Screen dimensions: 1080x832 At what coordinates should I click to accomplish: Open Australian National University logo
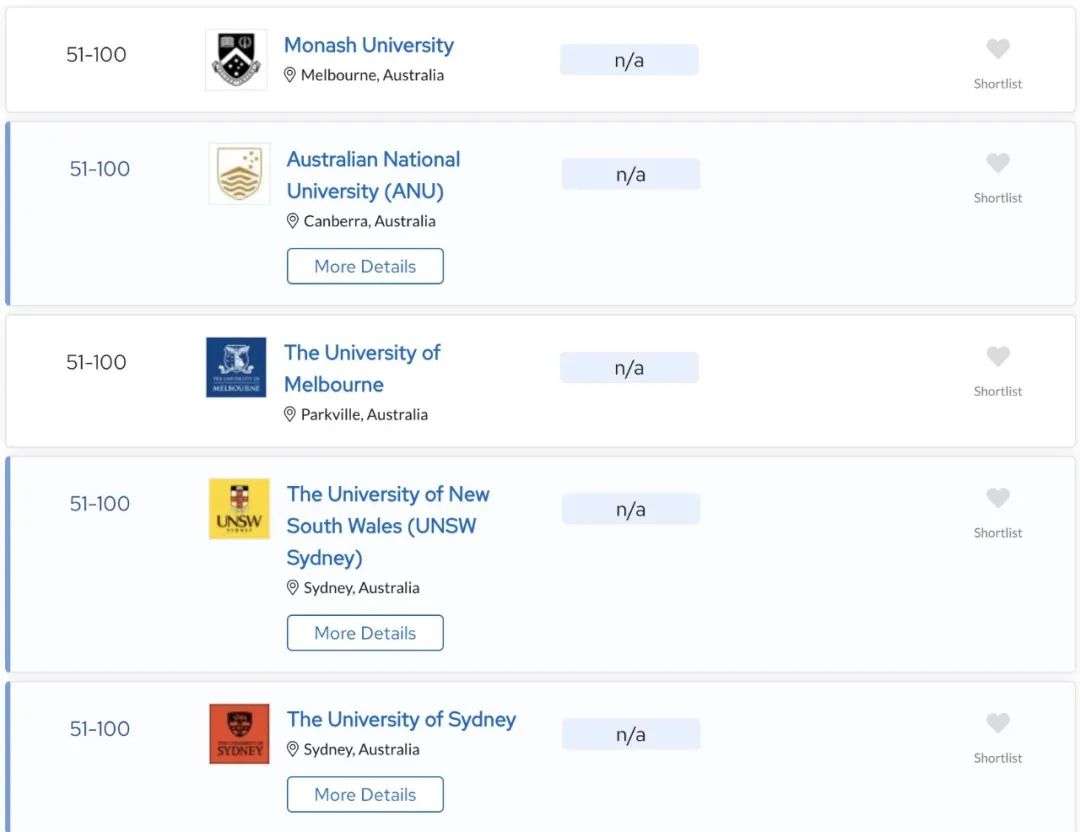239,174
